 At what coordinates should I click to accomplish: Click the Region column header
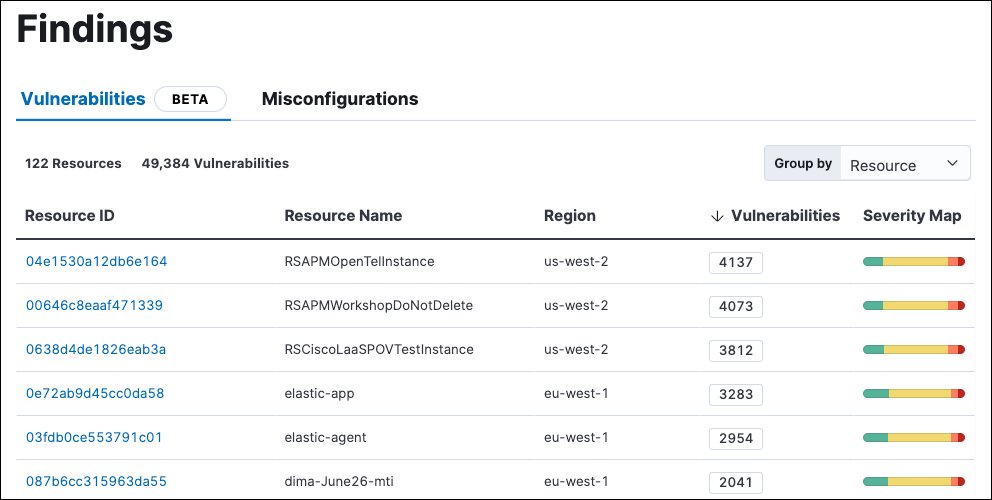click(x=569, y=216)
